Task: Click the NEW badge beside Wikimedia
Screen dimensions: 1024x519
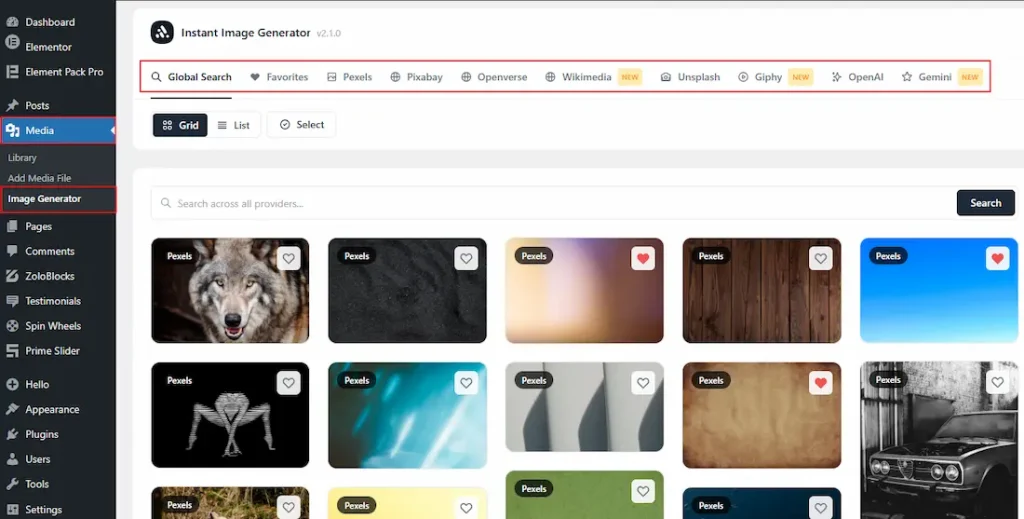Action: [x=630, y=77]
